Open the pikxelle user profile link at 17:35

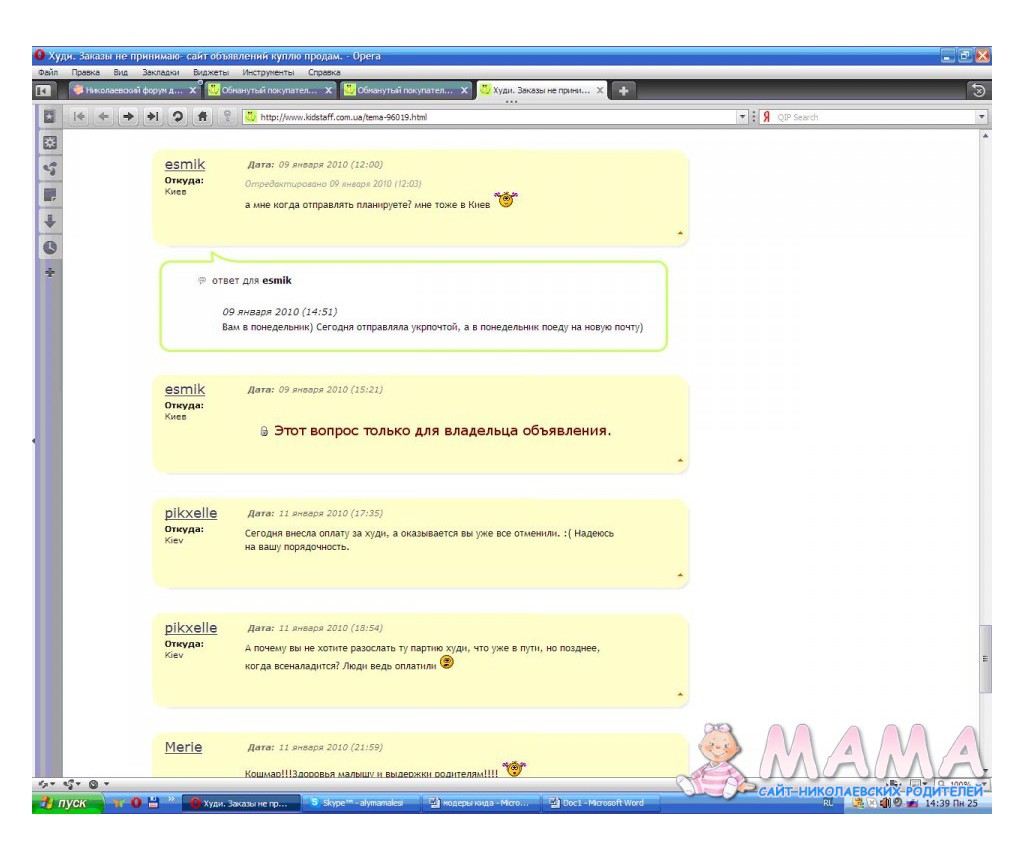(190, 513)
